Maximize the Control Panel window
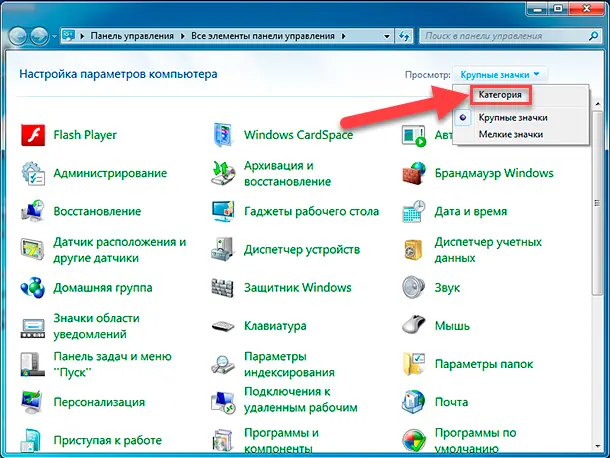 (x=559, y=8)
